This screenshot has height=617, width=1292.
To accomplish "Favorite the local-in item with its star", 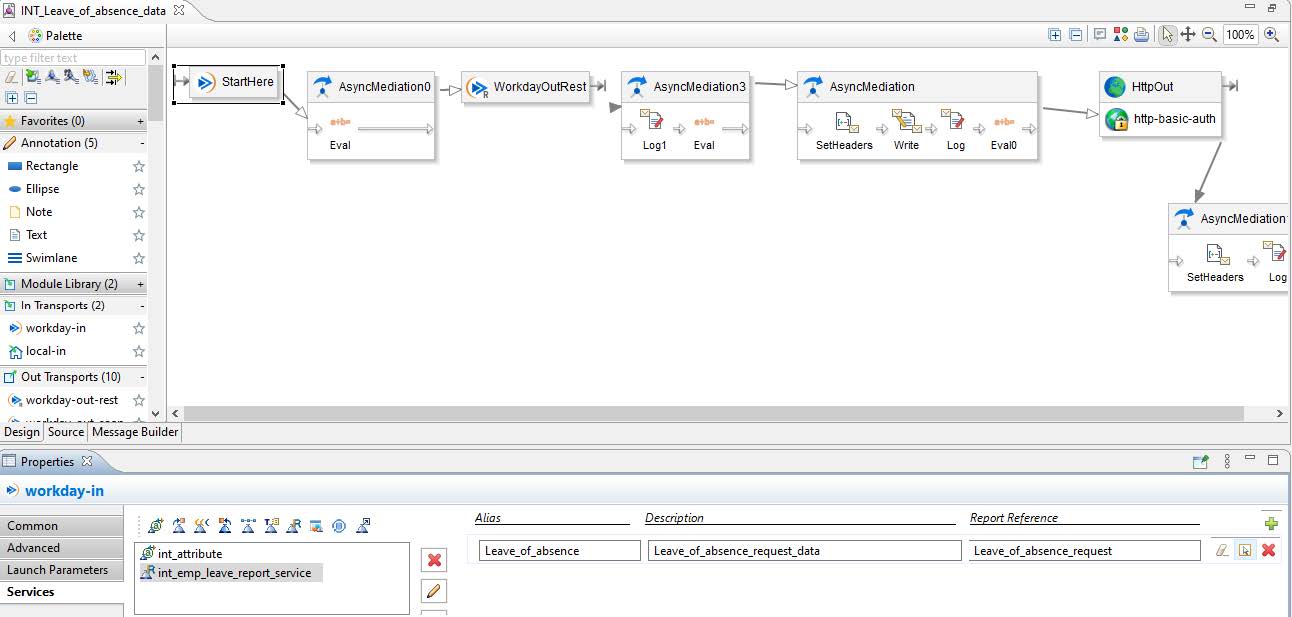I will pos(139,351).
